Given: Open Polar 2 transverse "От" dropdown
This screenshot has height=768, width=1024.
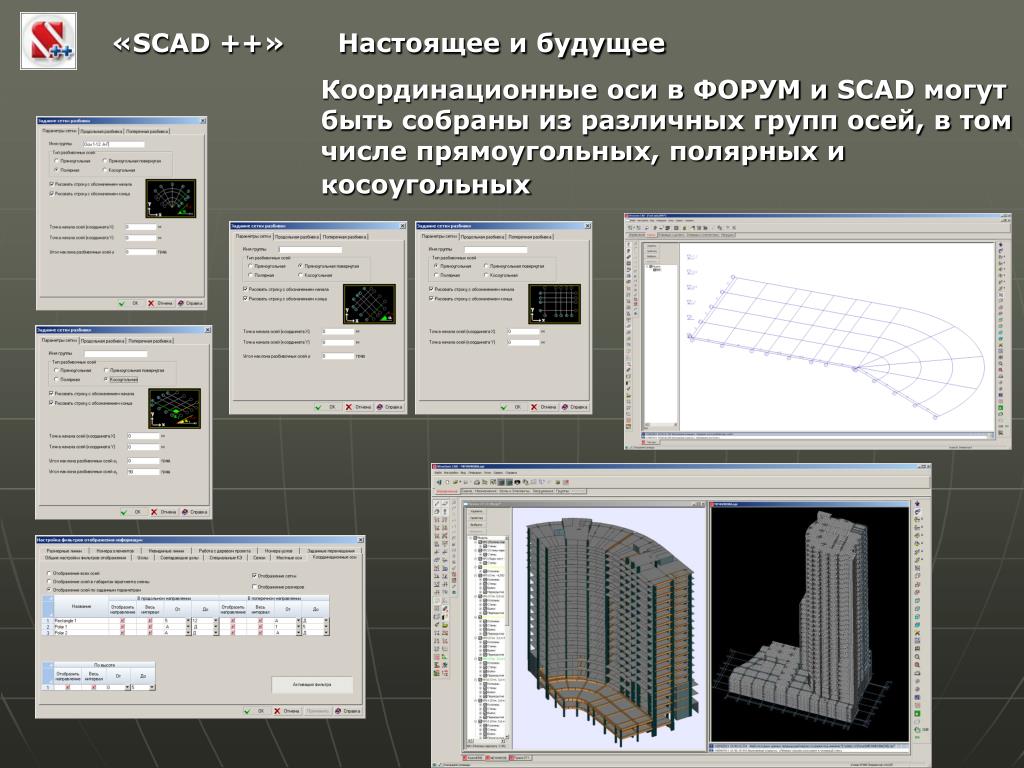Looking at the screenshot, I should point(298,633).
